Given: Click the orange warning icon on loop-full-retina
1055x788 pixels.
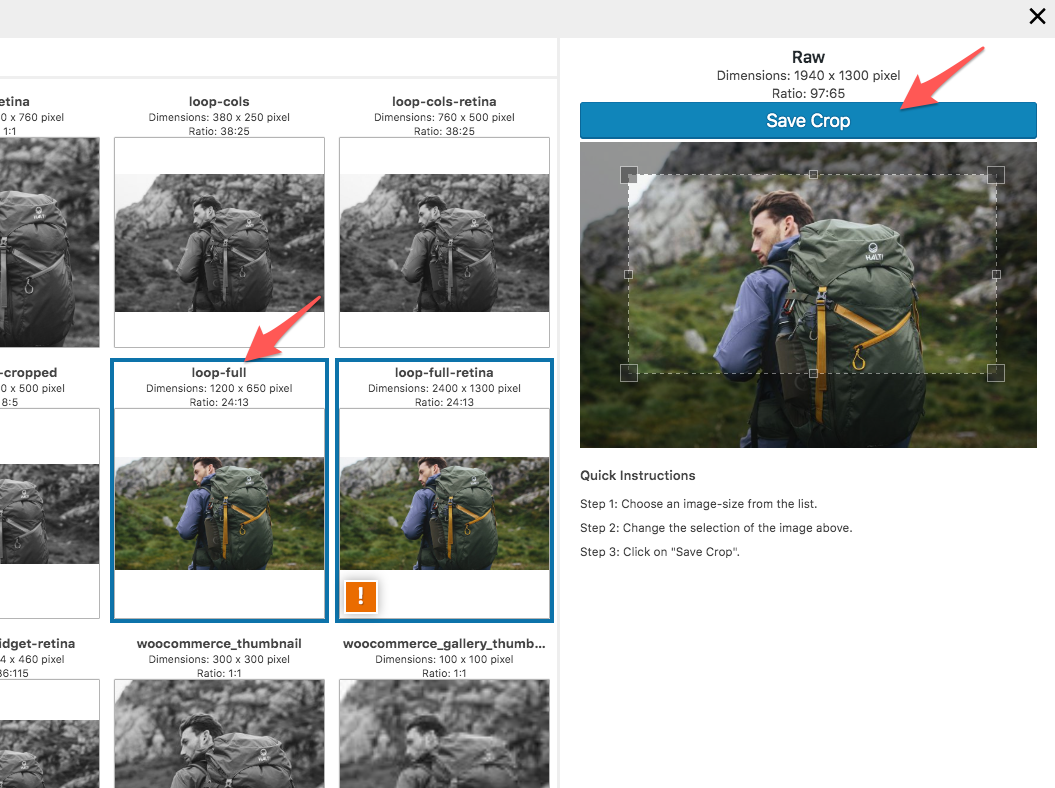Looking at the screenshot, I should (360, 595).
